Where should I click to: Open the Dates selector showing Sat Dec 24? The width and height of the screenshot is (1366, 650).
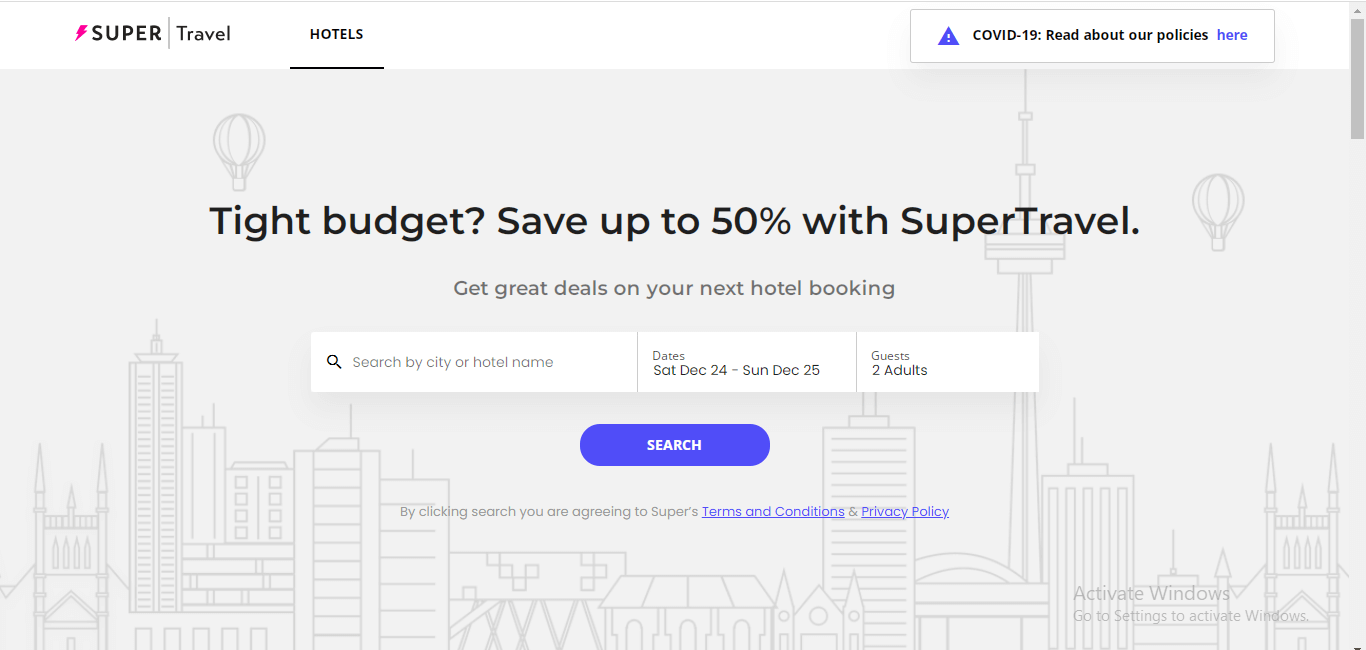745,362
